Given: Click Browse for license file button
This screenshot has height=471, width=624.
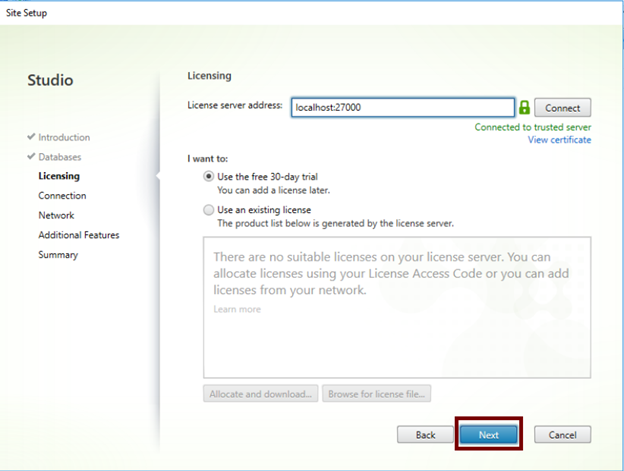Looking at the screenshot, I should pyautogui.click(x=376, y=394).
